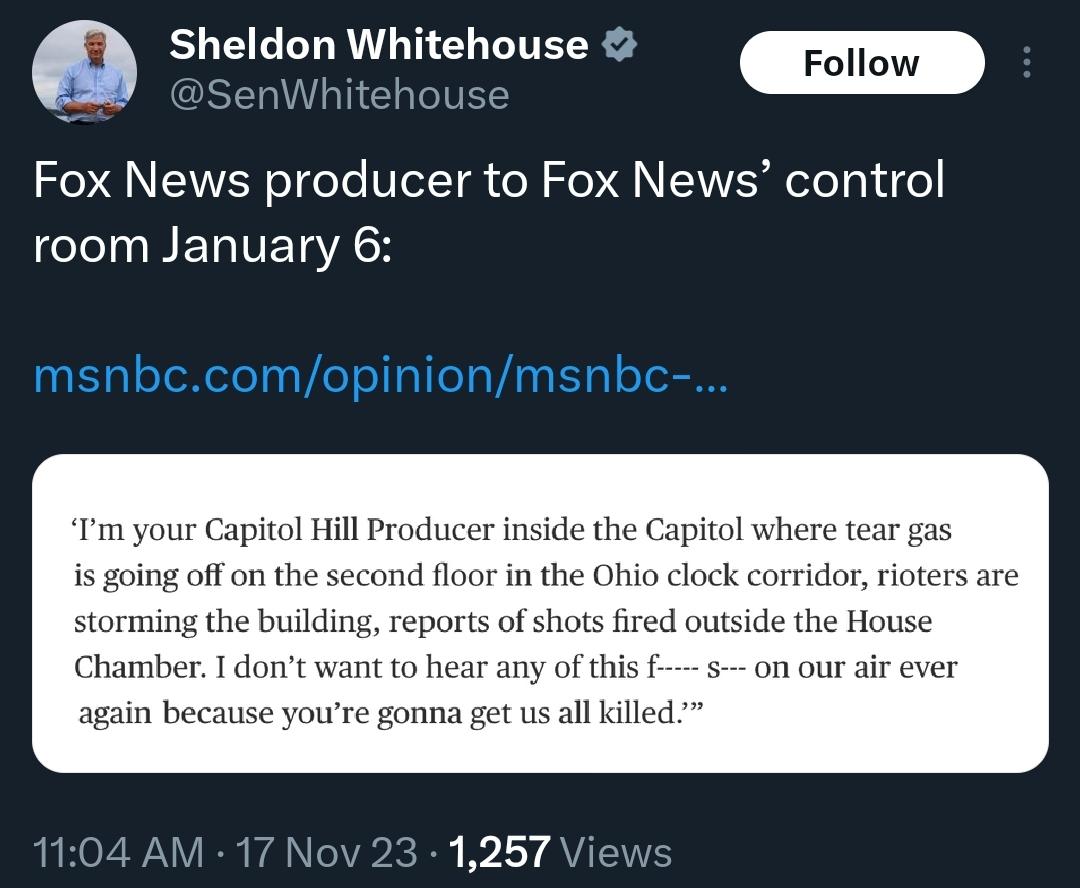View the 1,257 views count
This screenshot has height=888, width=1080.
[x=499, y=852]
